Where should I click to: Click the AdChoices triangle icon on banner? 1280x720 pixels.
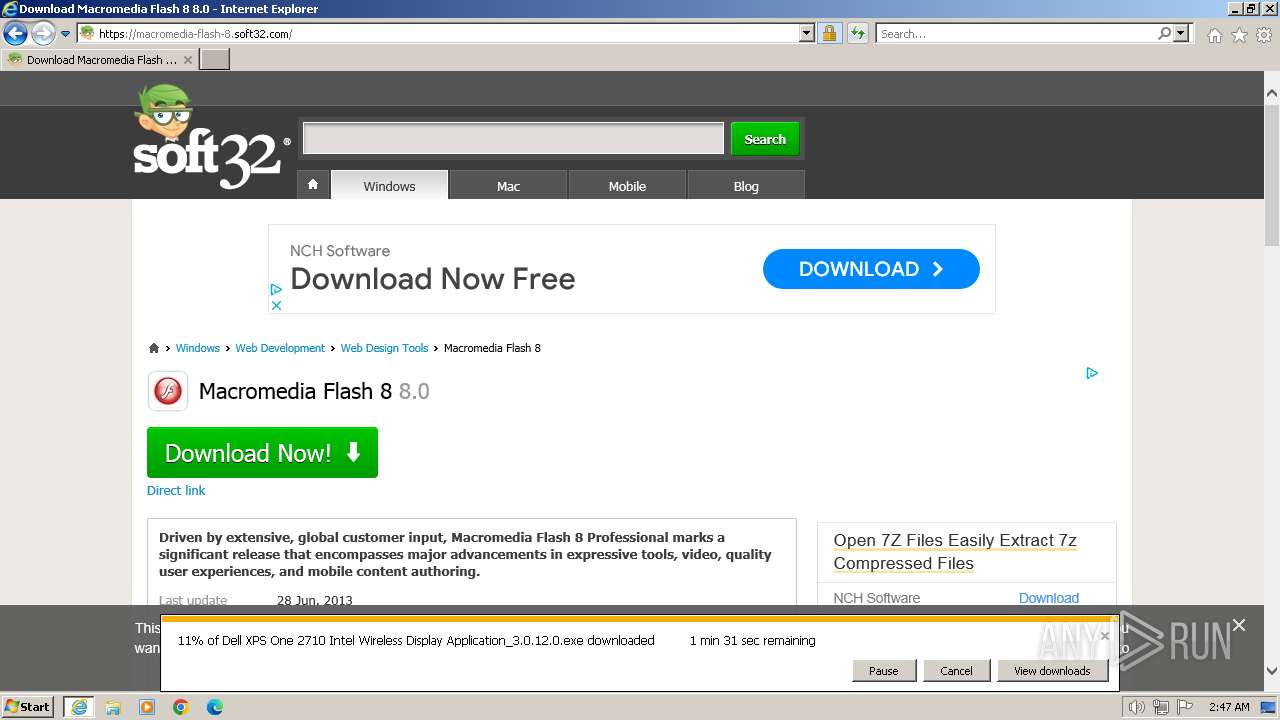(277, 289)
